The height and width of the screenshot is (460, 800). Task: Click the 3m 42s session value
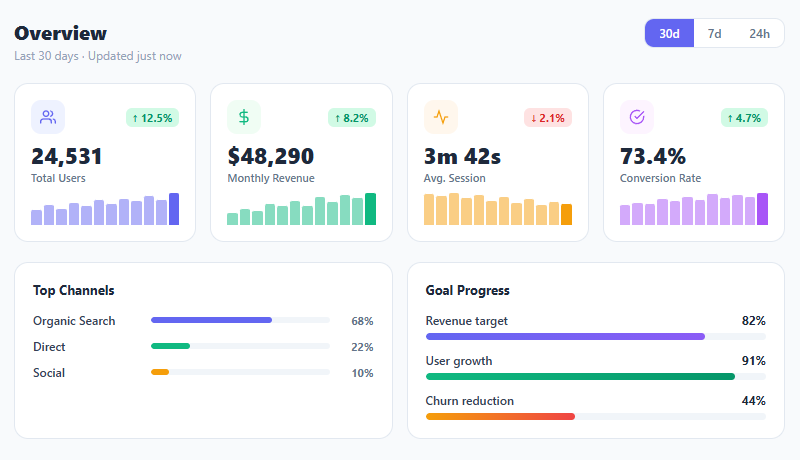click(x=462, y=157)
